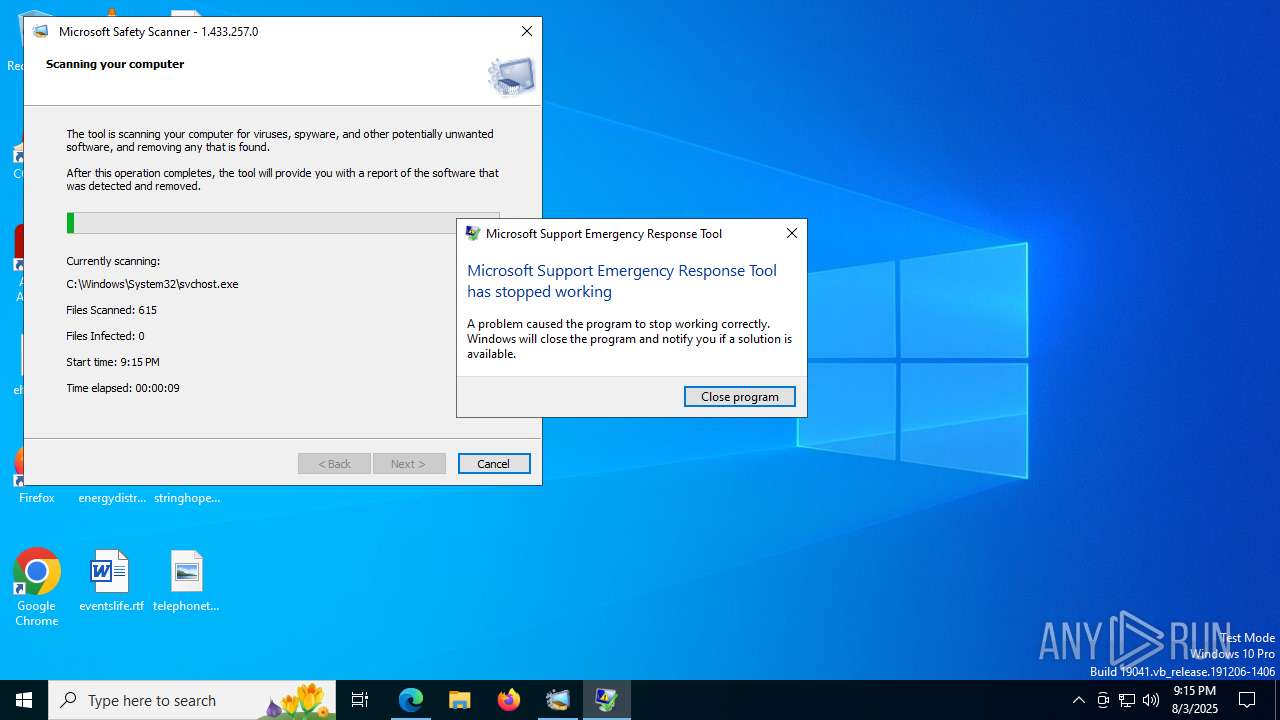Image resolution: width=1280 pixels, height=720 pixels.
Task: Click the svchost.exe scanning path text
Action: click(152, 284)
